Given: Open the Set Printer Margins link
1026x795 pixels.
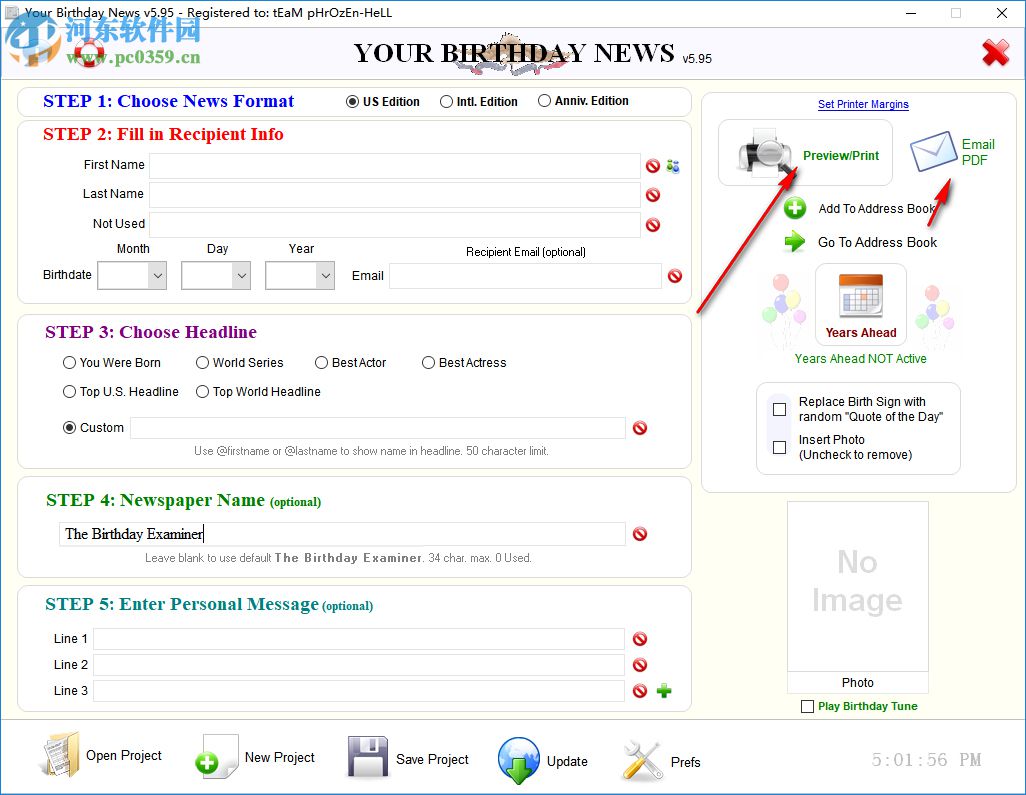Looking at the screenshot, I should (x=862, y=104).
